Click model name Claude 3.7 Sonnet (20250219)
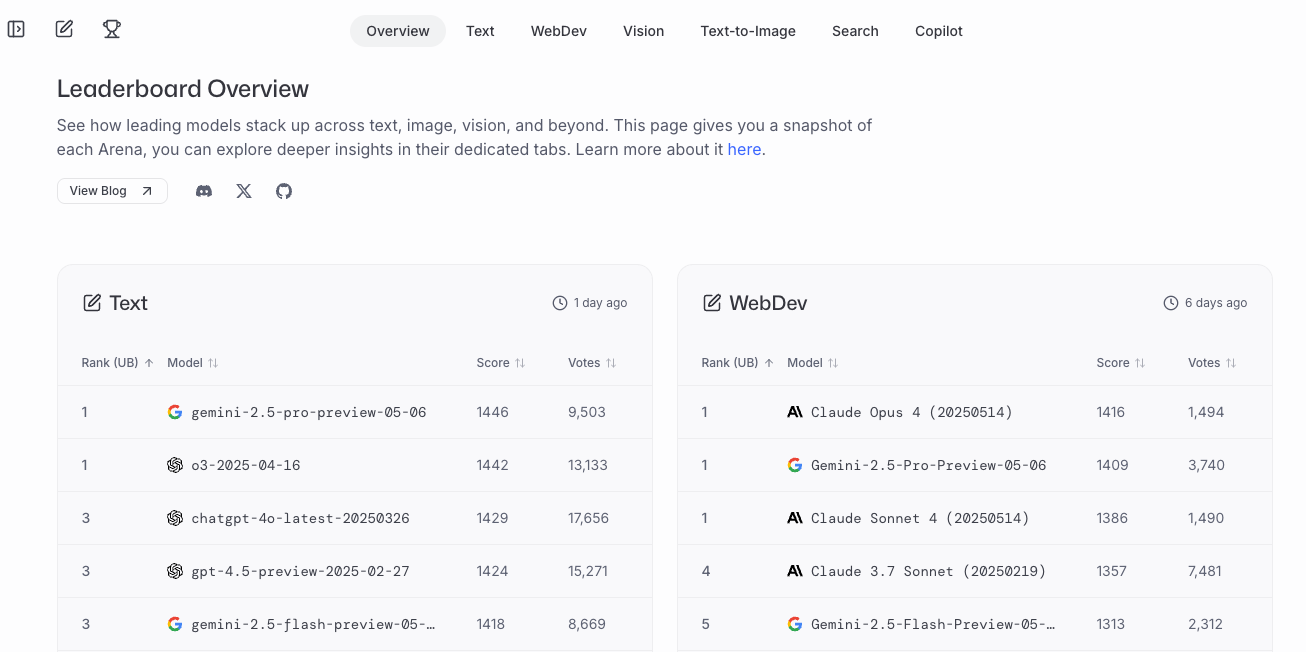 pos(928,571)
